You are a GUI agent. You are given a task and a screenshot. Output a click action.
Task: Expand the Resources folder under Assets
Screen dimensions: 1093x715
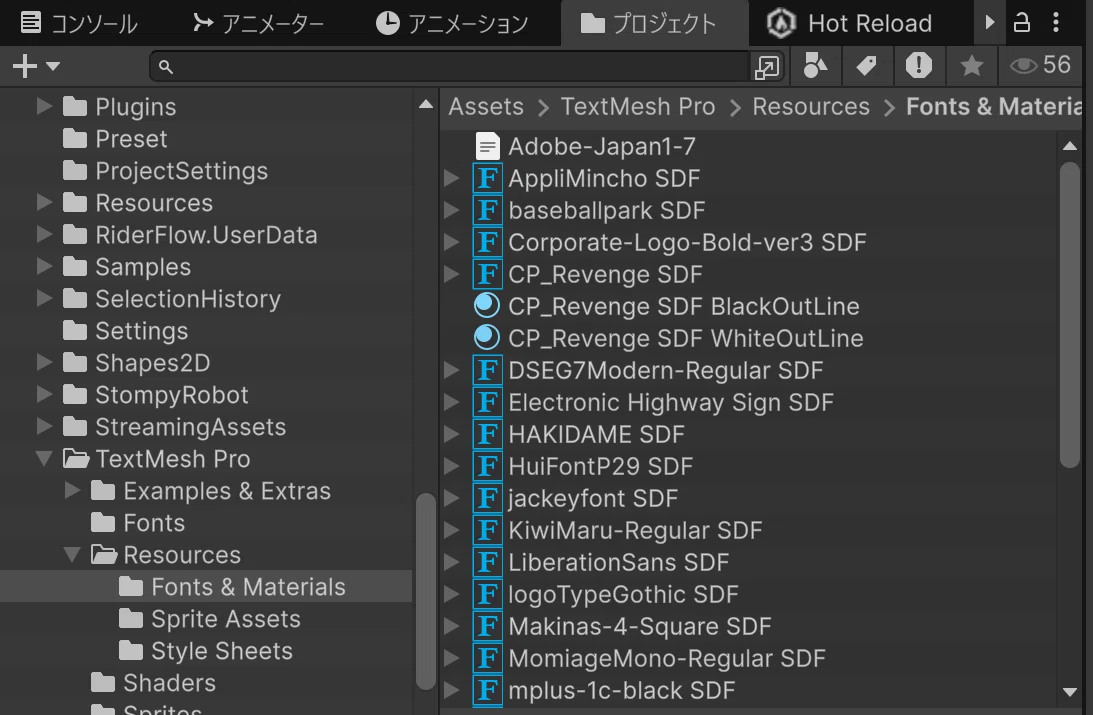coord(45,203)
